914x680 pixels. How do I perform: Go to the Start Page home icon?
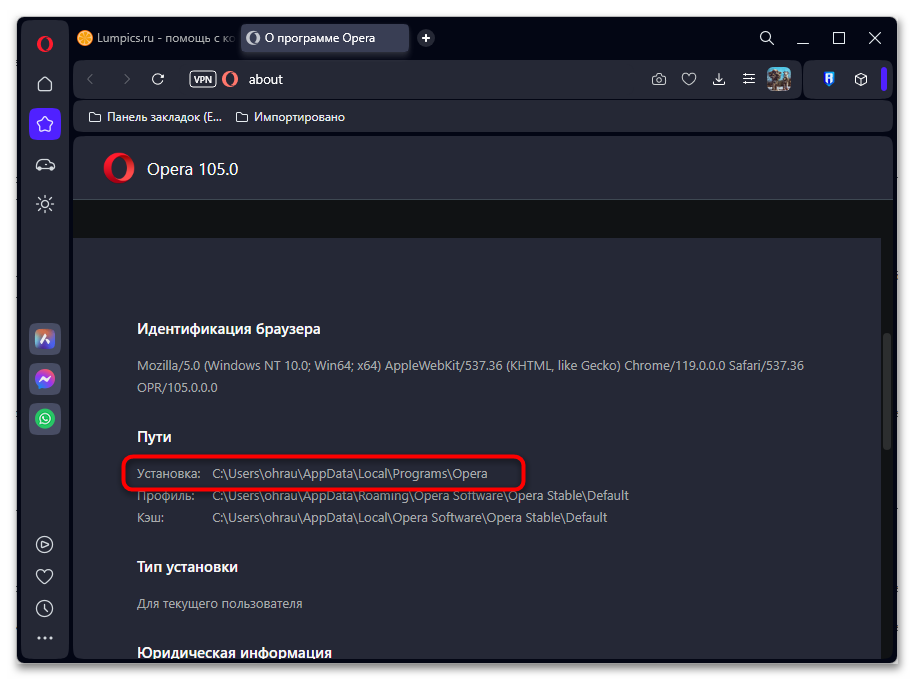[45, 84]
